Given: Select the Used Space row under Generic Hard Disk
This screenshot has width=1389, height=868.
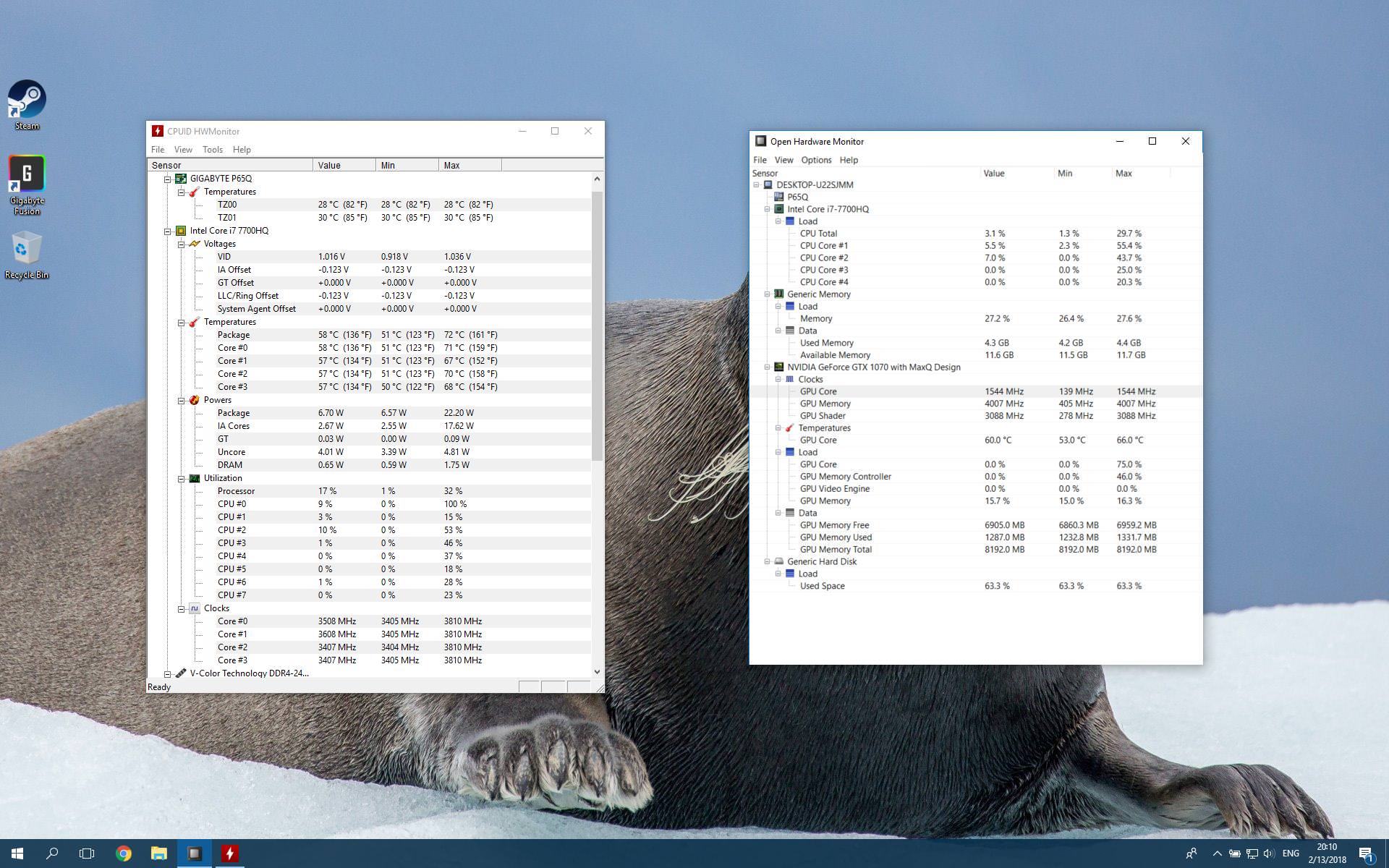Looking at the screenshot, I should (976, 586).
